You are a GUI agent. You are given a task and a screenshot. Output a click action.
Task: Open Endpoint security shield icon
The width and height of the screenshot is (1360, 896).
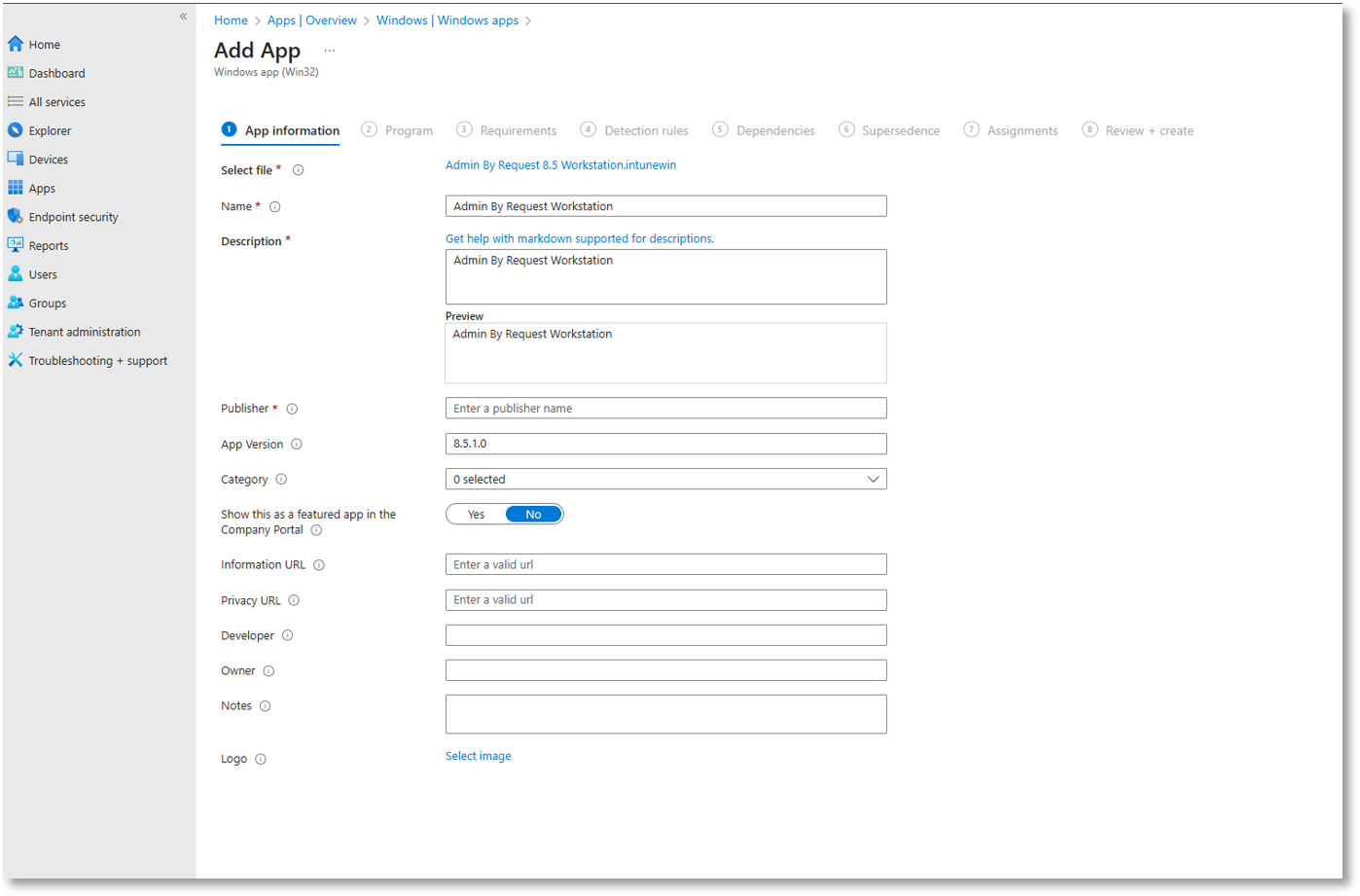(x=16, y=216)
